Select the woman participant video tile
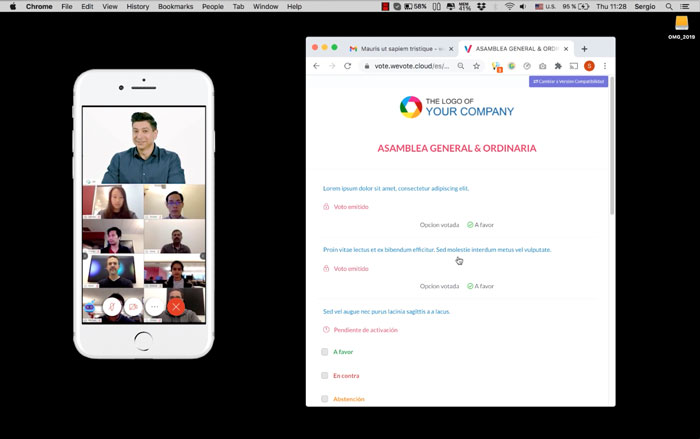Image resolution: width=700 pixels, height=439 pixels. click(113, 201)
